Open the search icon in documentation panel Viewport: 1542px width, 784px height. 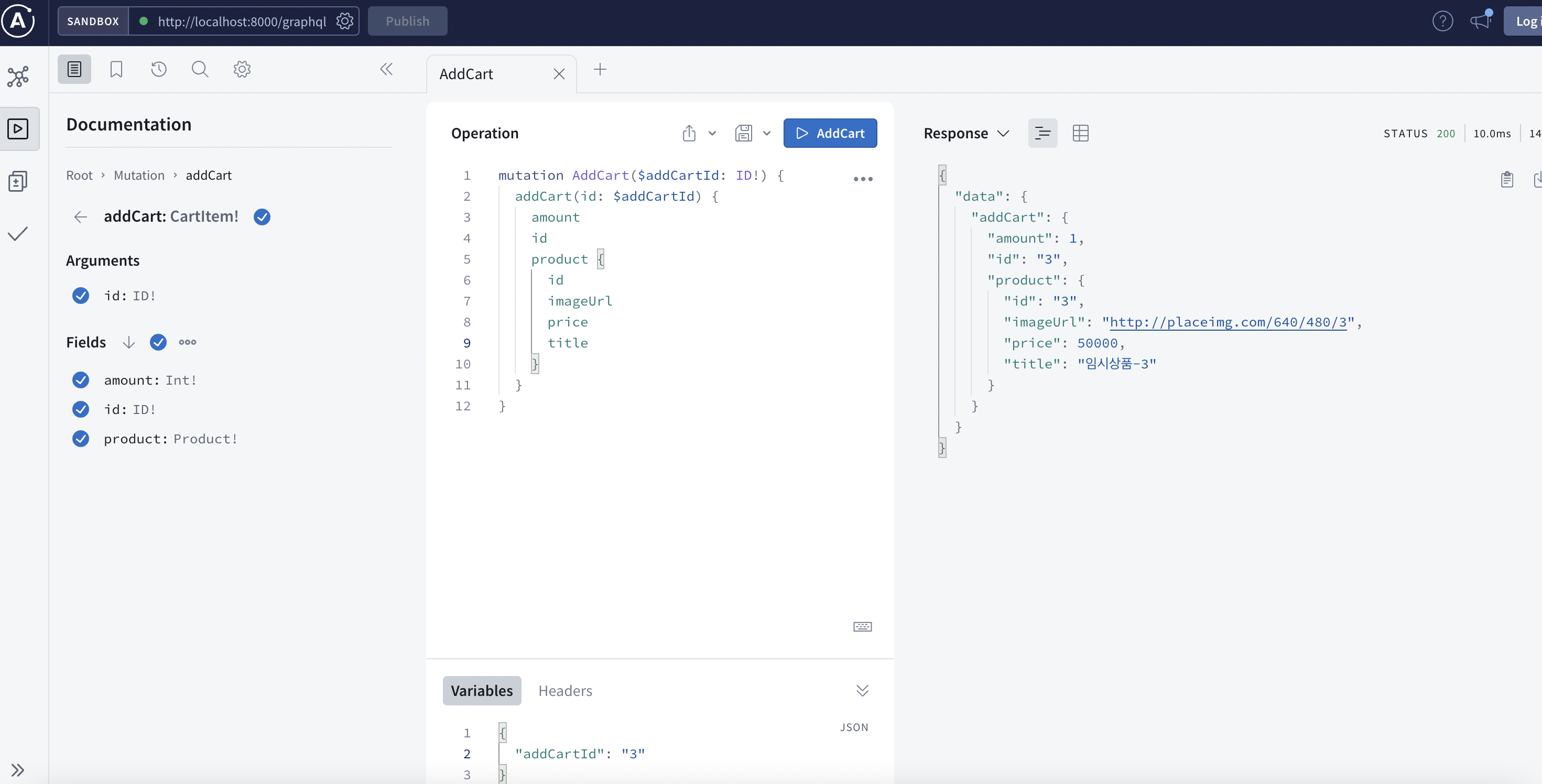click(x=200, y=69)
